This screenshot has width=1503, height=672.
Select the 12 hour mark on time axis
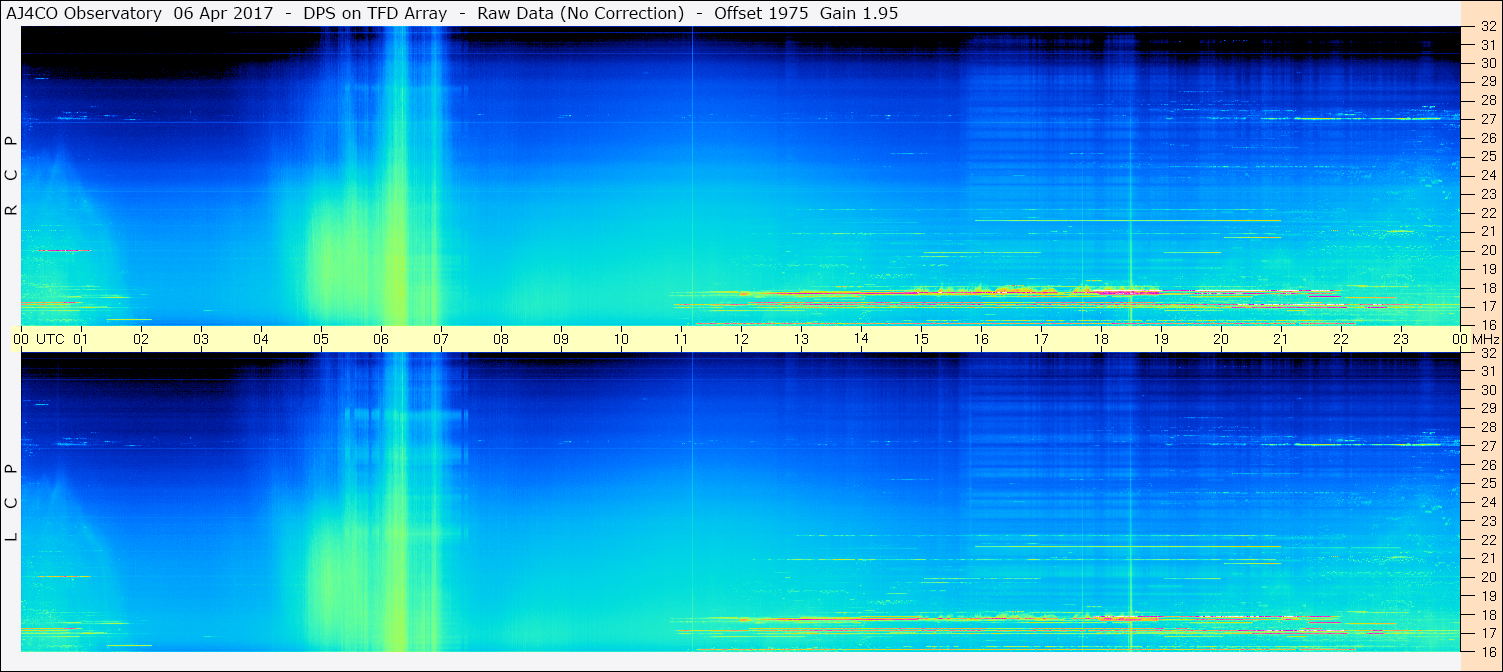coord(741,339)
